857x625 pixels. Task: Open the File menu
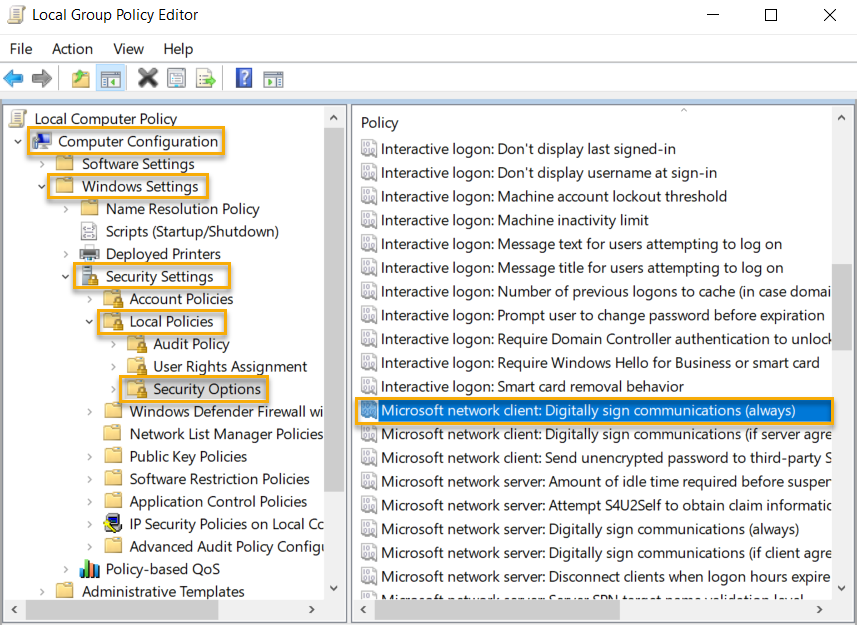pyautogui.click(x=20, y=48)
